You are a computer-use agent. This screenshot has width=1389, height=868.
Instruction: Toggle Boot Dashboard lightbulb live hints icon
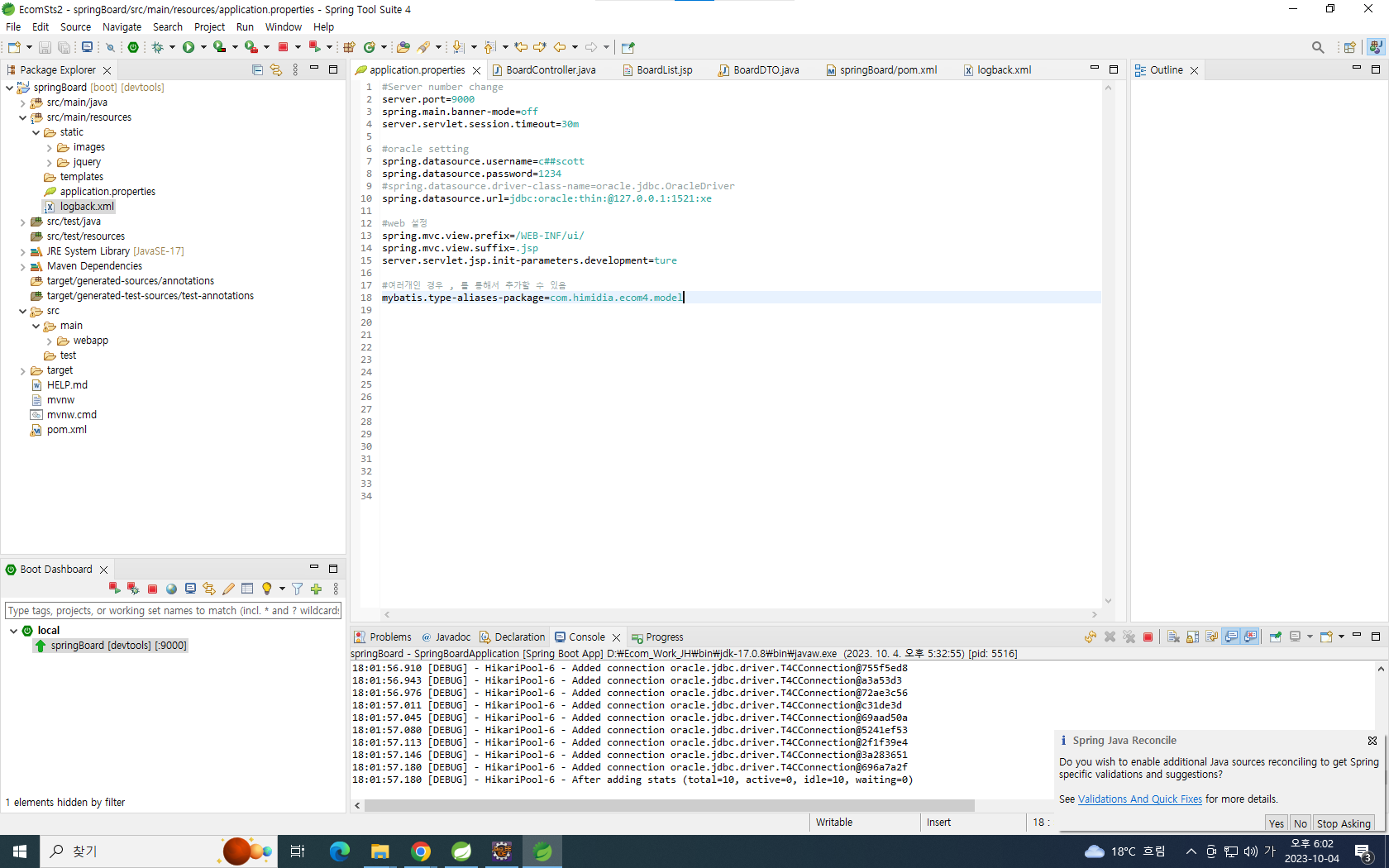point(266,589)
